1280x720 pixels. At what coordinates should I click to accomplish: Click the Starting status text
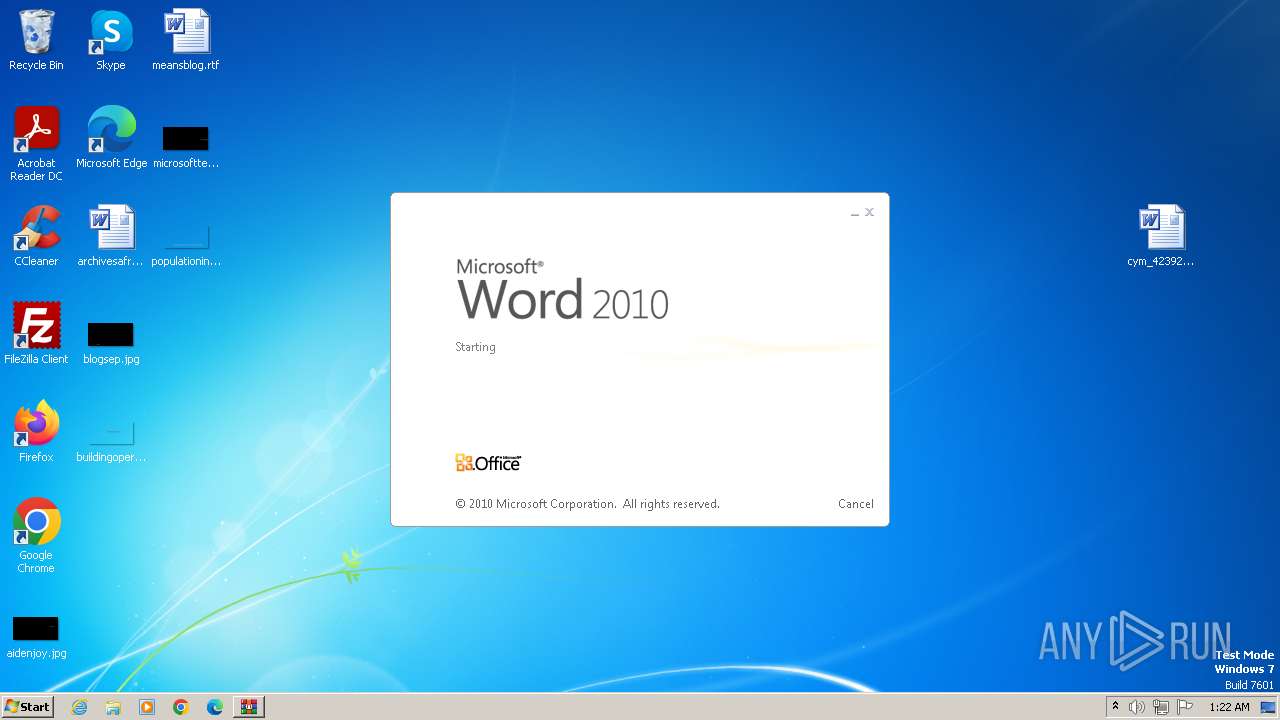click(x=476, y=347)
